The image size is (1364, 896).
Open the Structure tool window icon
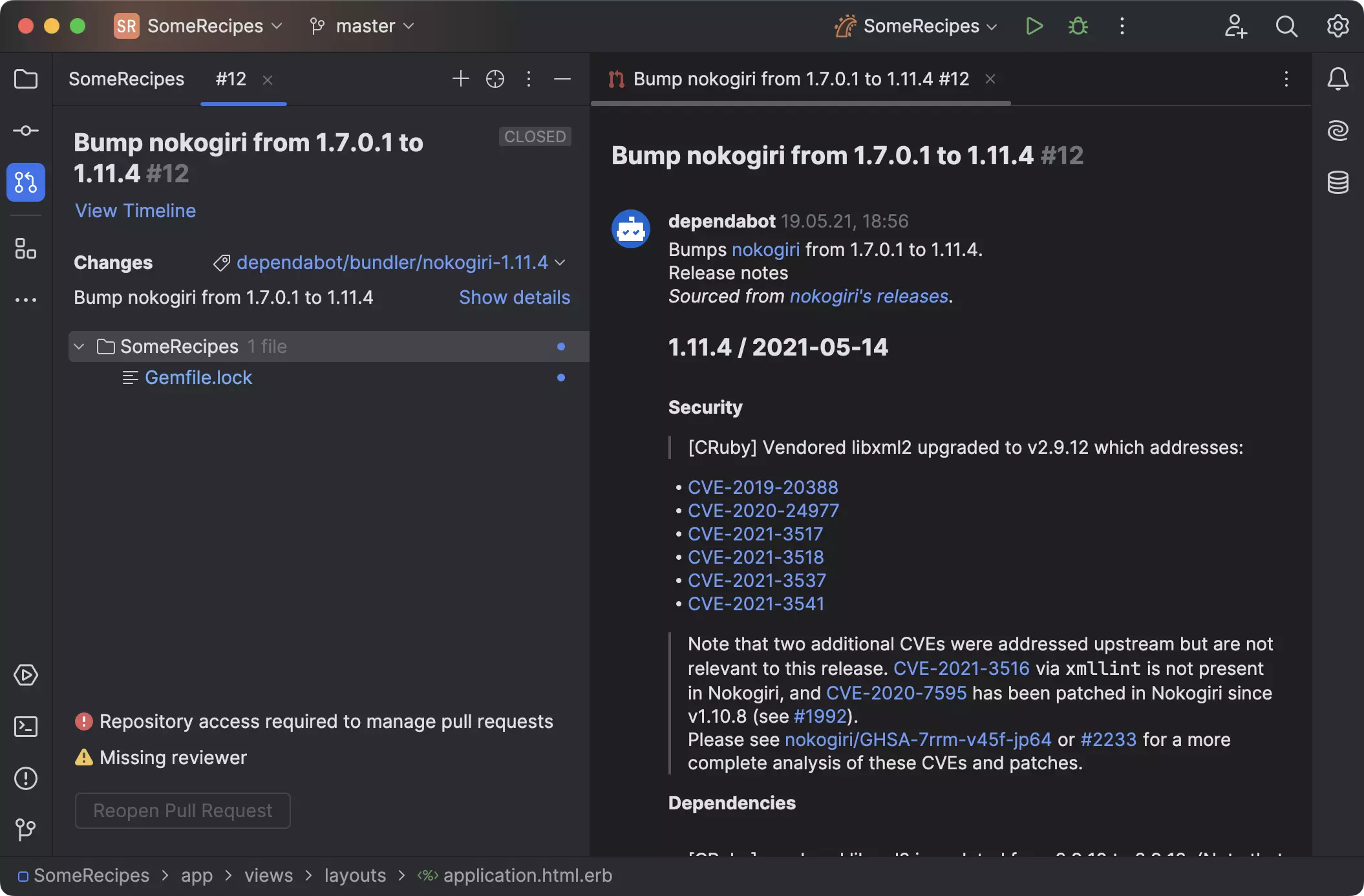(x=26, y=248)
